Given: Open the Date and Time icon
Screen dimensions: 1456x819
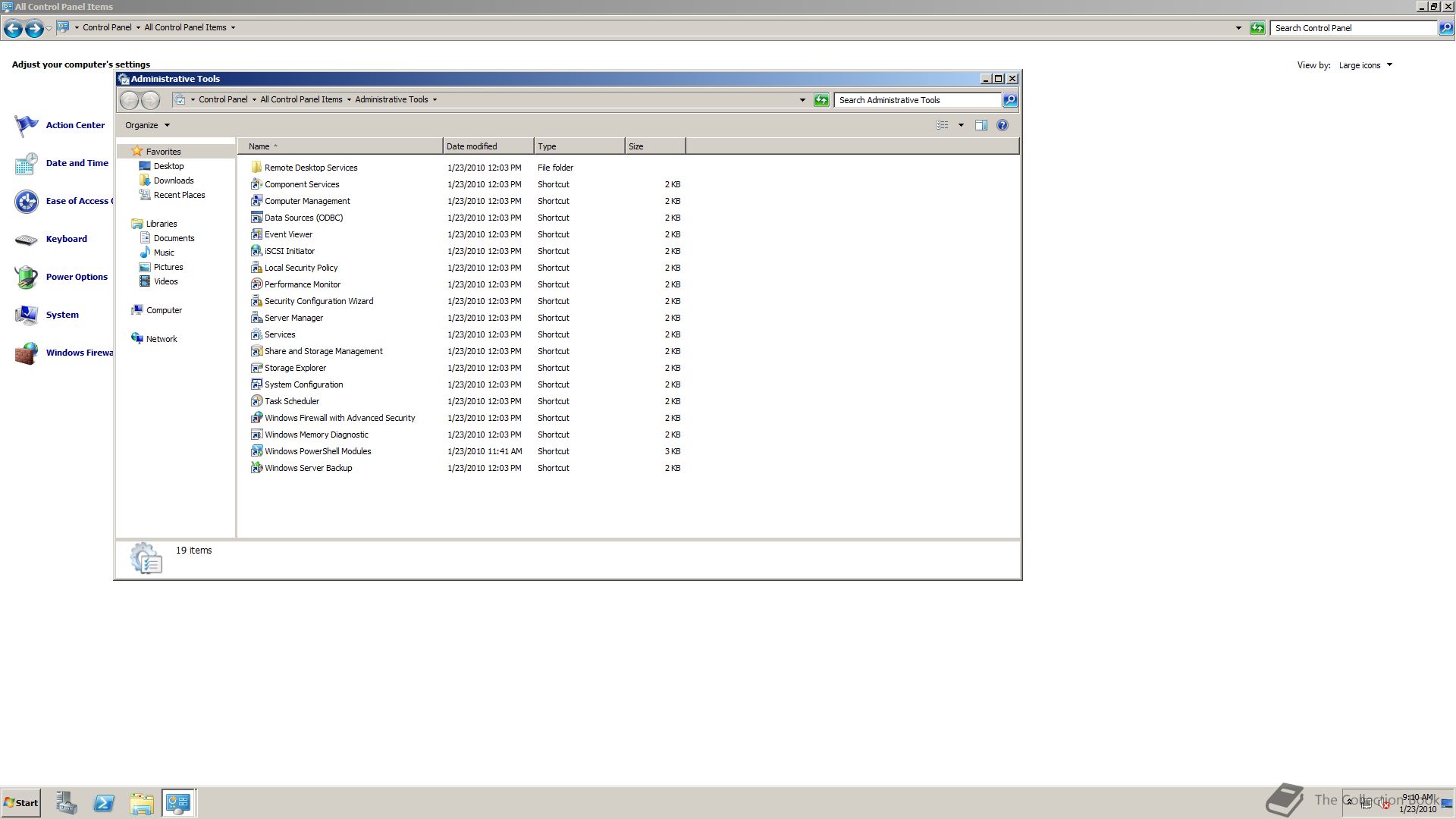Looking at the screenshot, I should 27,163.
